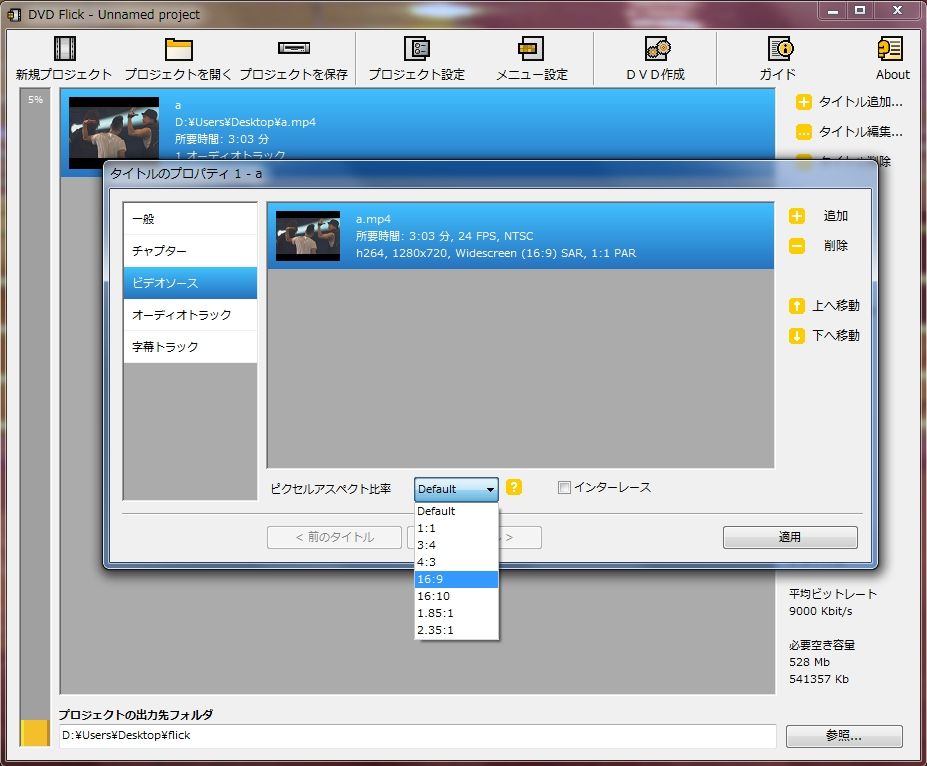This screenshot has height=766, width=927.
Task: Click the 下へ移動 down arrow icon
Action: [796, 336]
